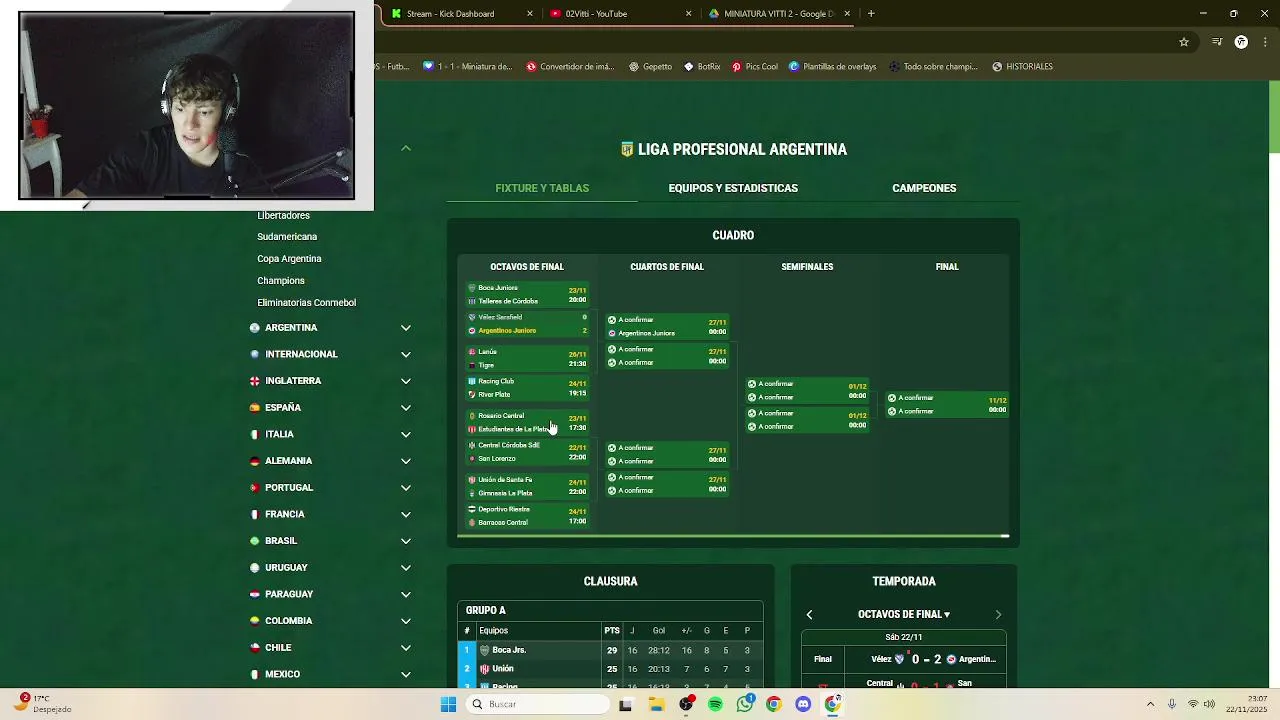Screen dimensions: 1280x720
Task: Expand the ARGENTINA section chevron
Action: (x=406, y=328)
